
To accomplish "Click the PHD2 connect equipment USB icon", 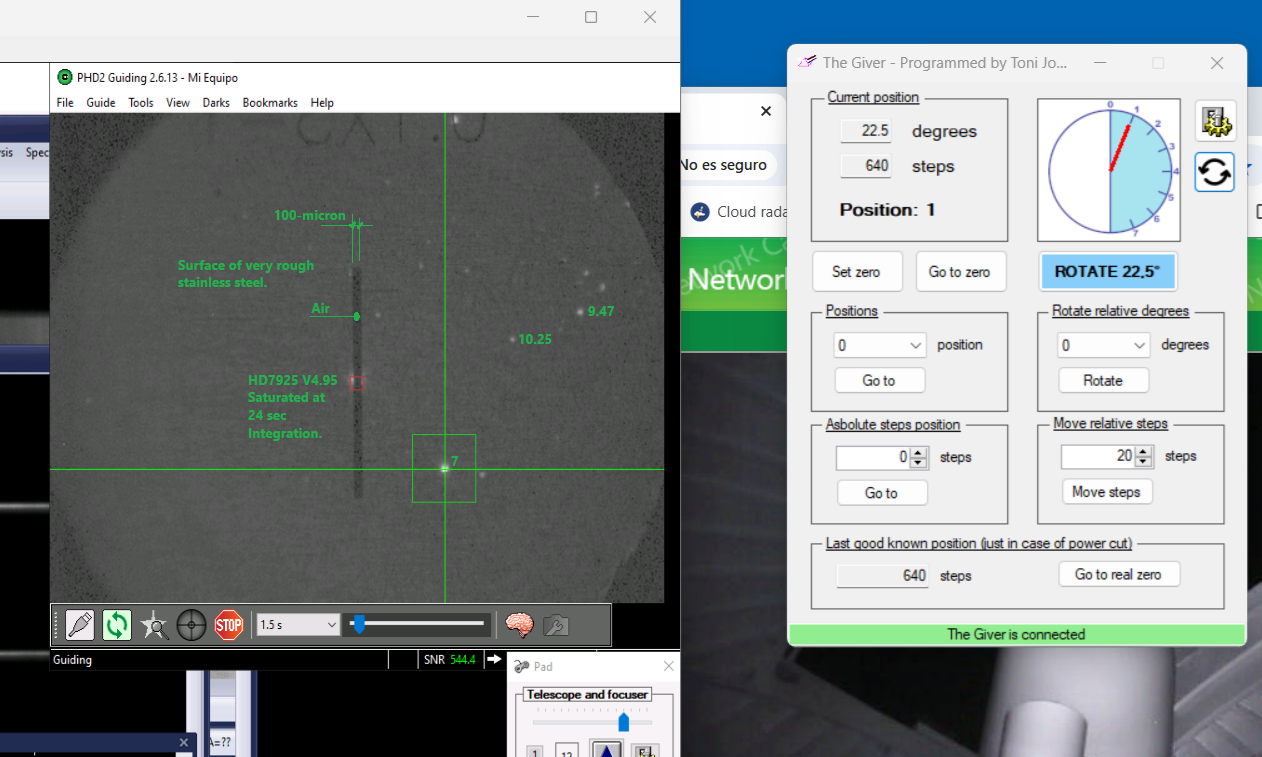I will click(x=80, y=625).
